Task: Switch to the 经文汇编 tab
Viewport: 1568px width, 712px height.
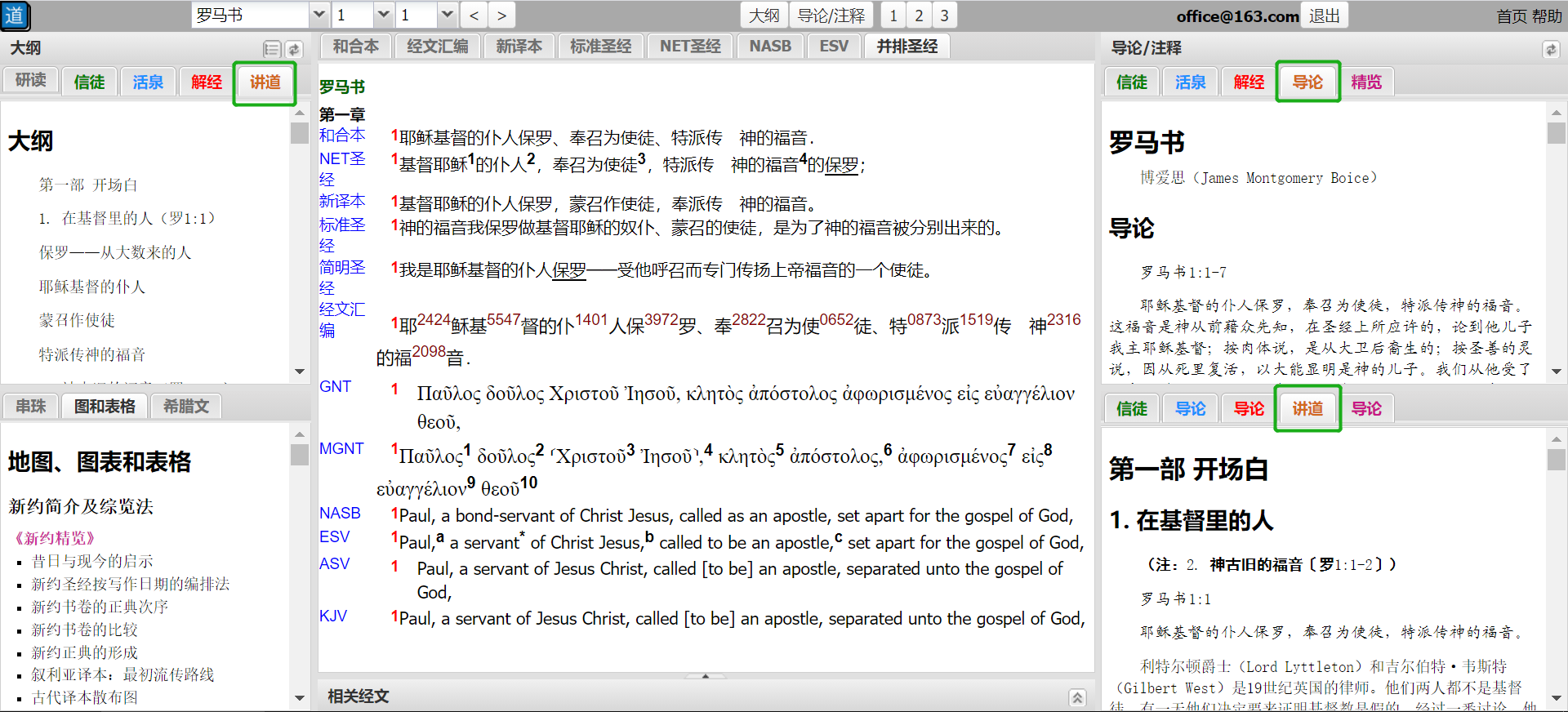Action: 438,47
